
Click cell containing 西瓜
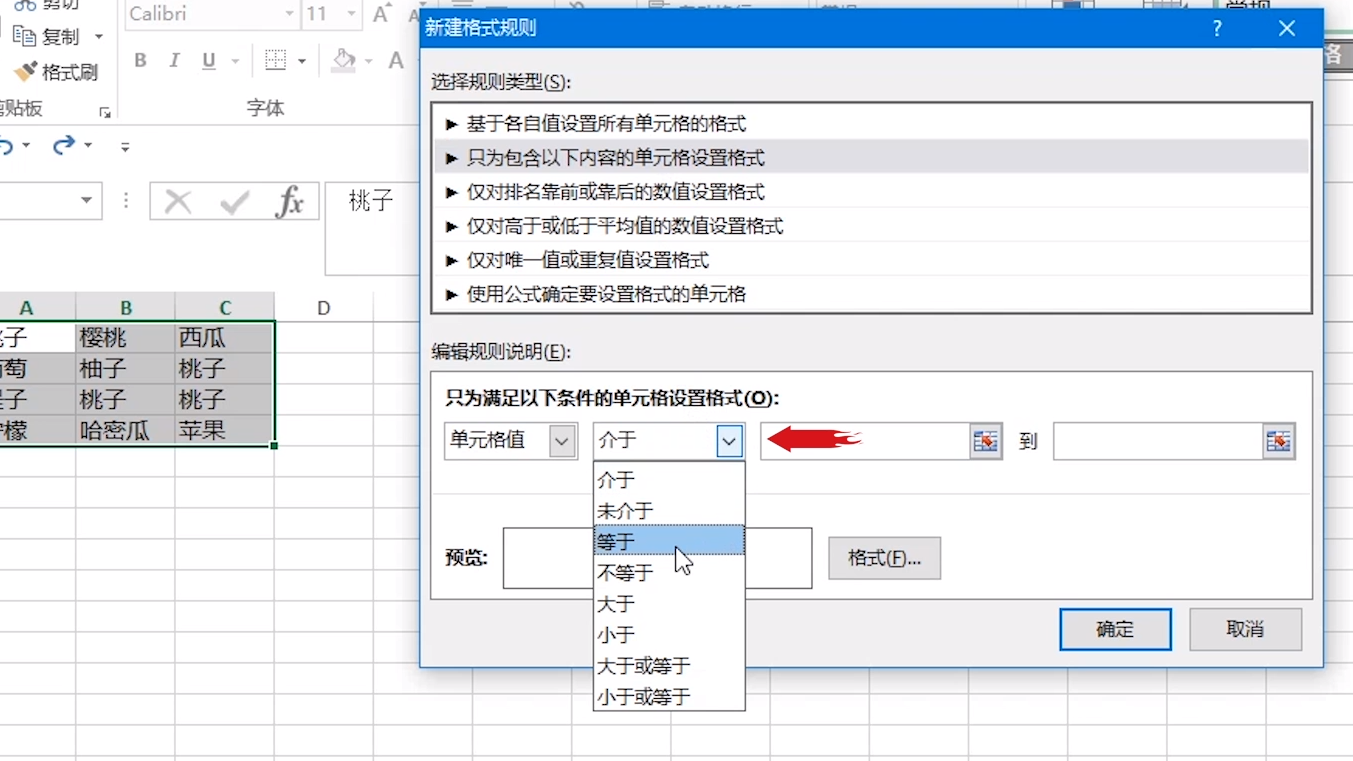pyautogui.click(x=225, y=337)
